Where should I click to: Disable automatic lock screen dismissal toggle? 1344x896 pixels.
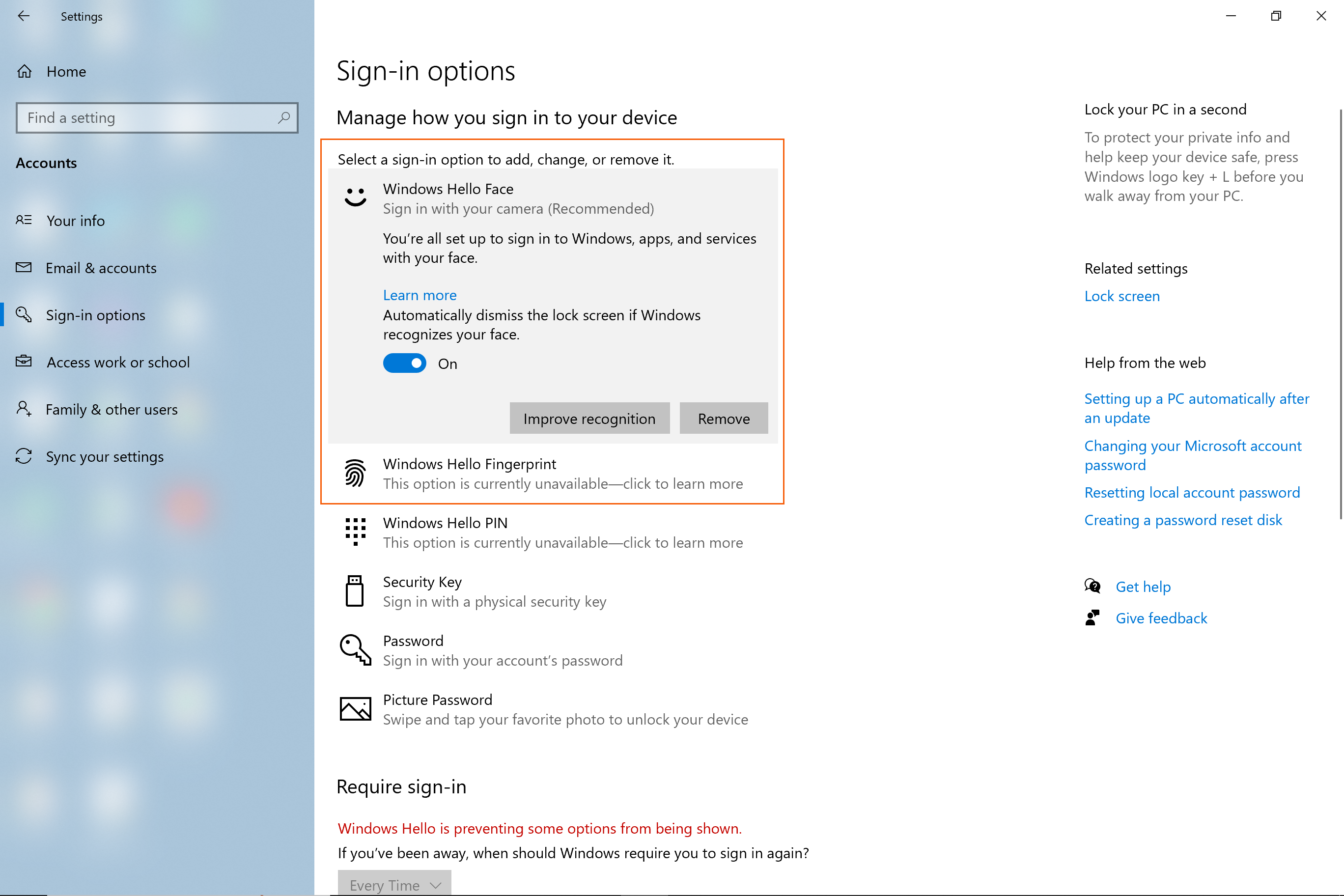pos(405,363)
